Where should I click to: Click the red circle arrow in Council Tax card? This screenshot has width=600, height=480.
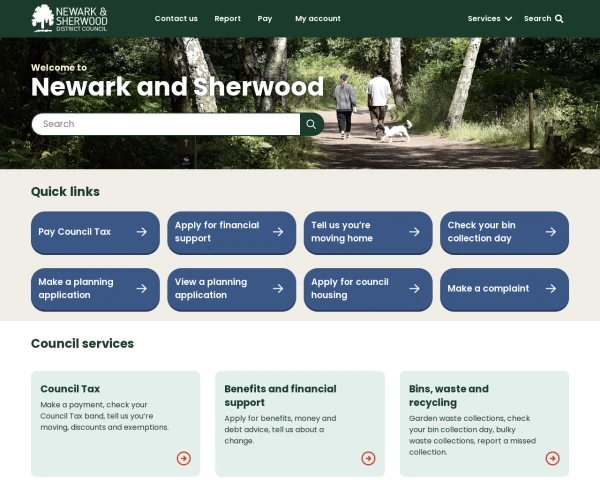coord(184,458)
